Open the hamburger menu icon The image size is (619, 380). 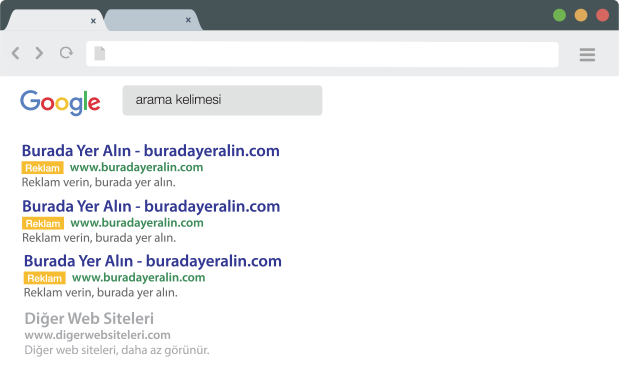[587, 54]
